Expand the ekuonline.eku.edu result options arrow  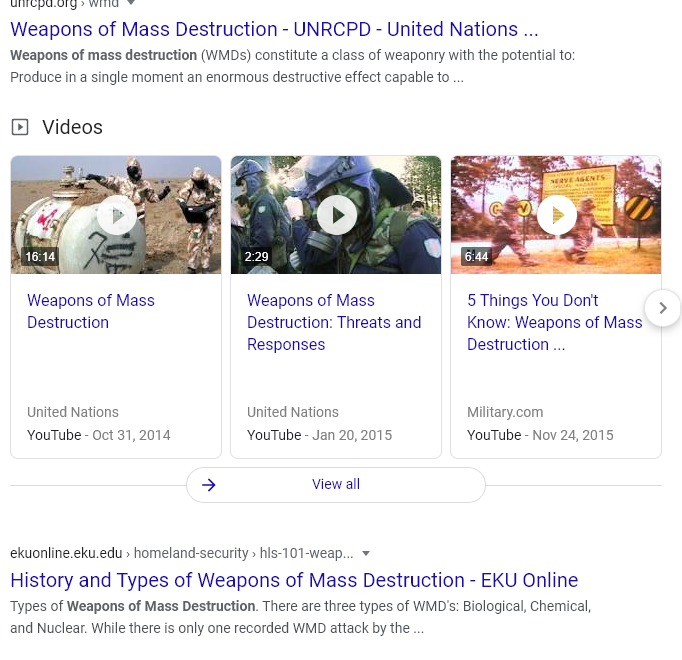[366, 553]
